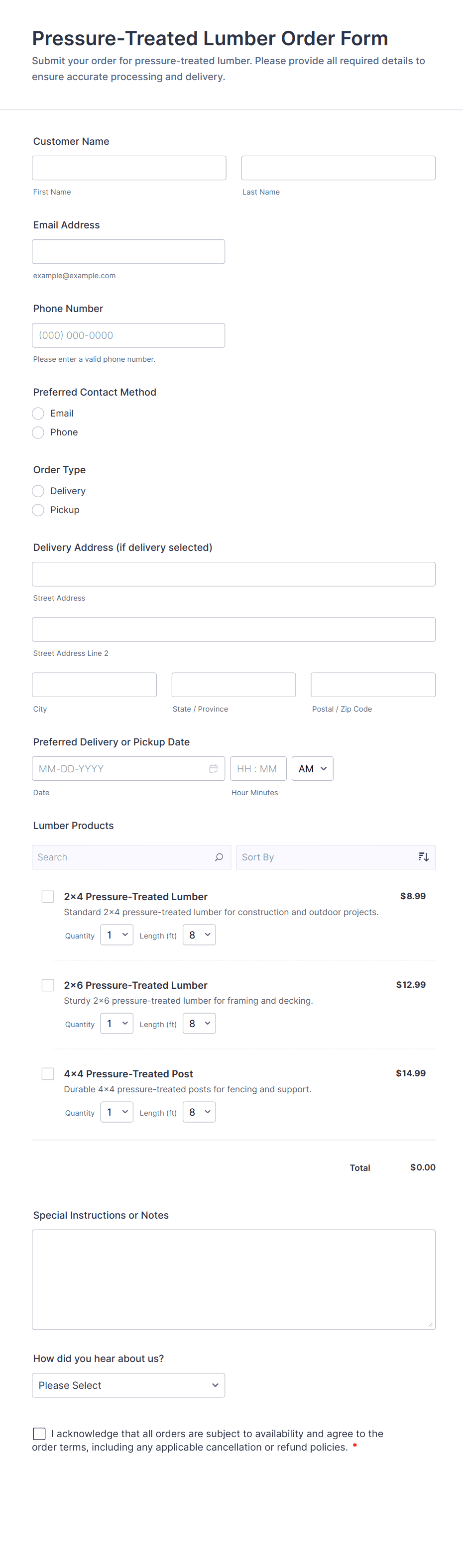Image resolution: width=463 pixels, height=1568 pixels.
Task: Click the Postal / Zip Code field
Action: click(373, 685)
